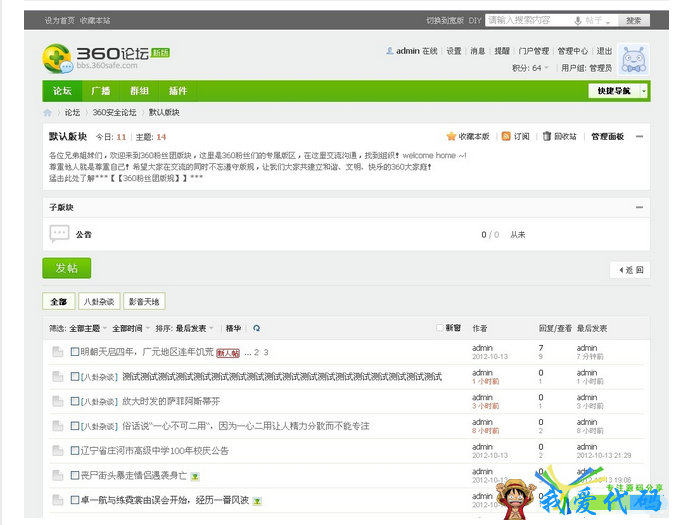Collapse the 子版块 section
The width and height of the screenshot is (679, 525).
tap(639, 207)
